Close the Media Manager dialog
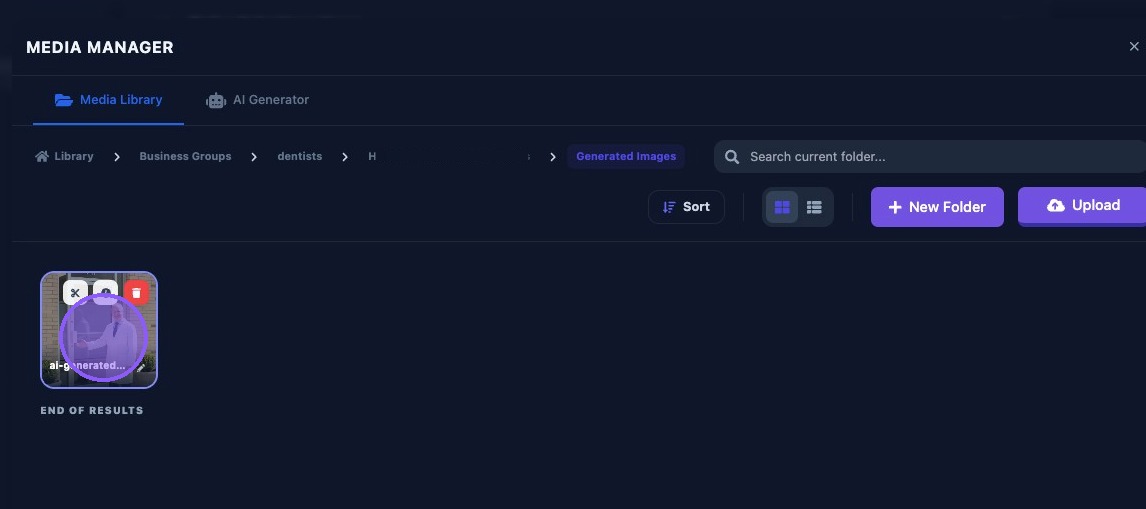 (x=1134, y=47)
